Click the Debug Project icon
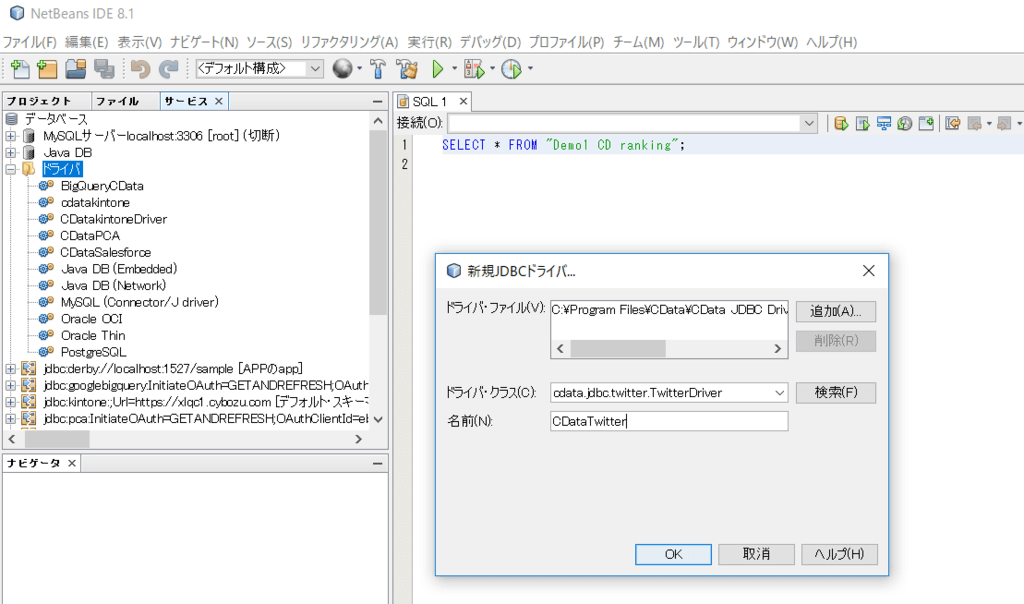 [x=474, y=69]
